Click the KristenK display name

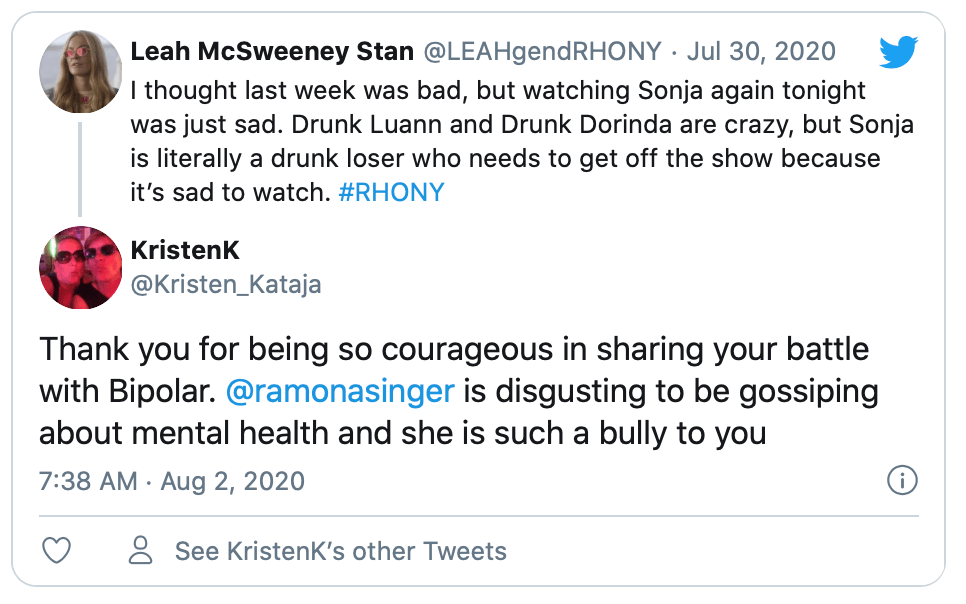click(x=185, y=250)
